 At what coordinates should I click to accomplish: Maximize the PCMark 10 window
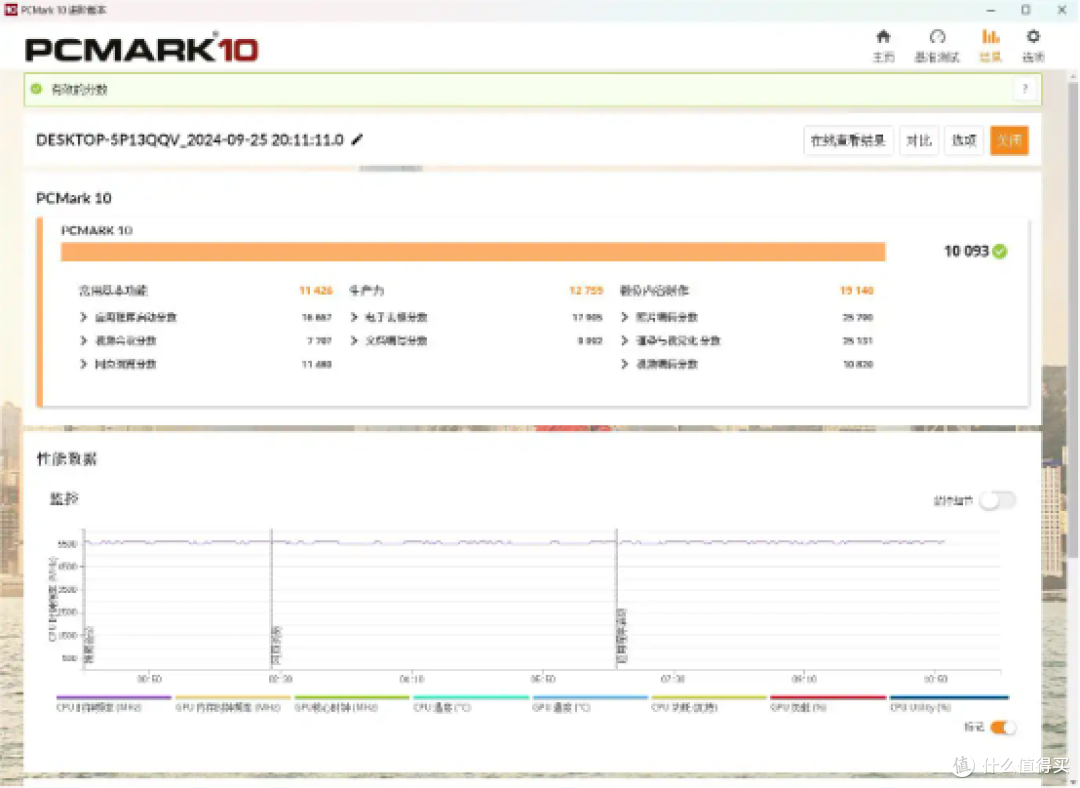[1026, 10]
